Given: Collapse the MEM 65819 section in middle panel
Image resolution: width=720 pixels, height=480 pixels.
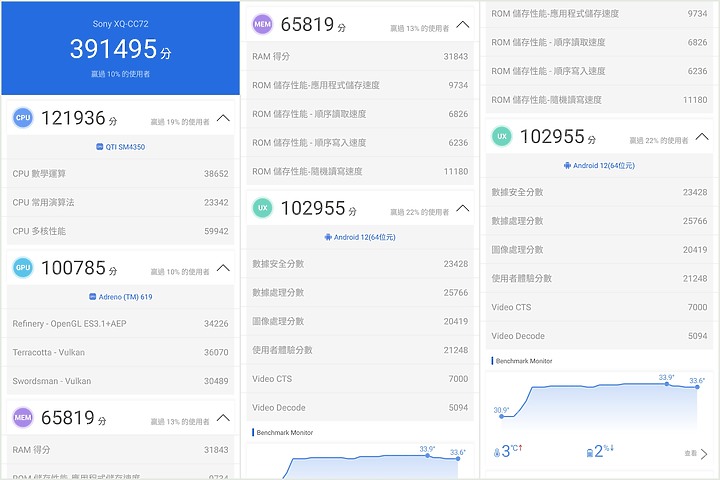Looking at the screenshot, I should point(462,24).
